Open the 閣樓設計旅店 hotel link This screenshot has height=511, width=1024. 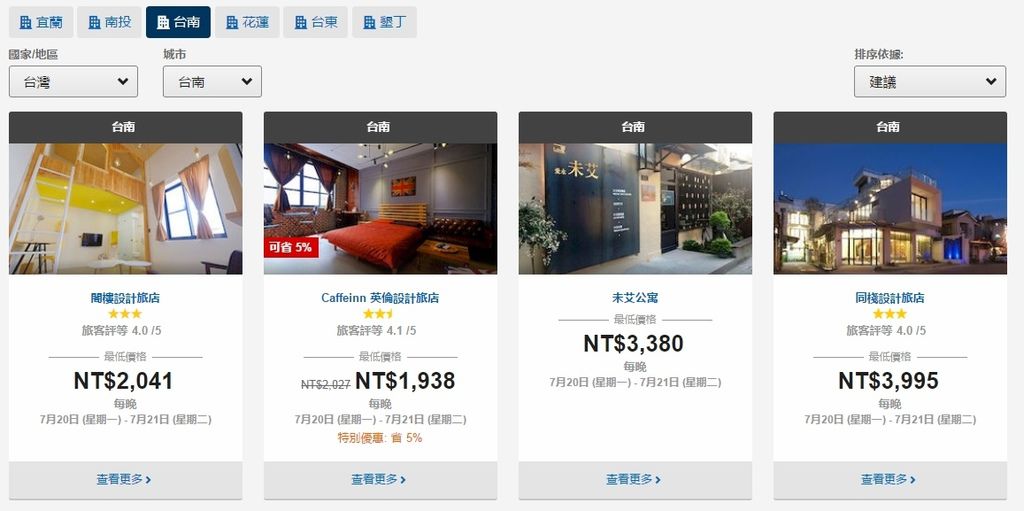(x=125, y=298)
